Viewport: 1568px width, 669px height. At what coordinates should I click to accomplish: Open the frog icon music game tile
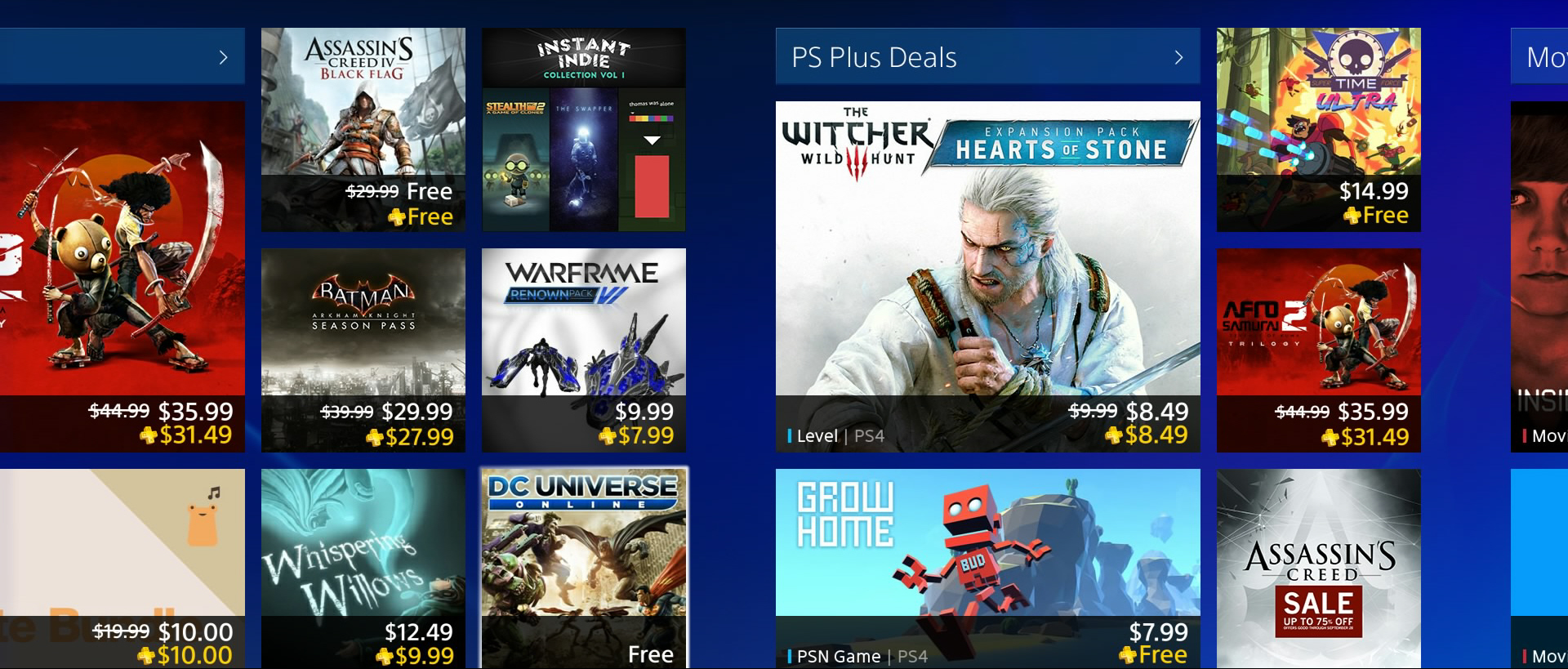122,569
